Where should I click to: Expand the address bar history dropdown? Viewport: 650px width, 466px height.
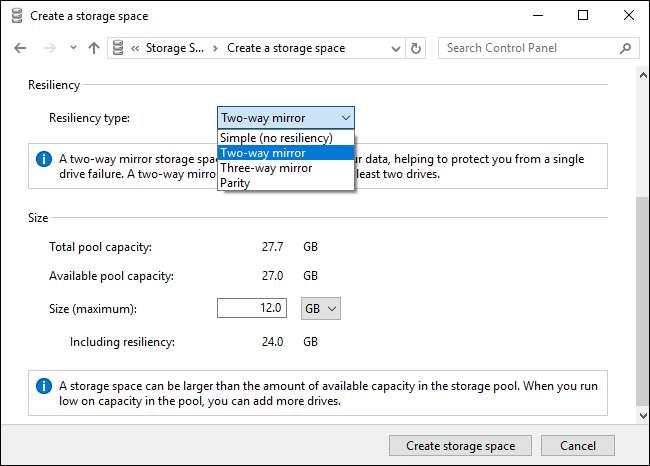pos(393,48)
